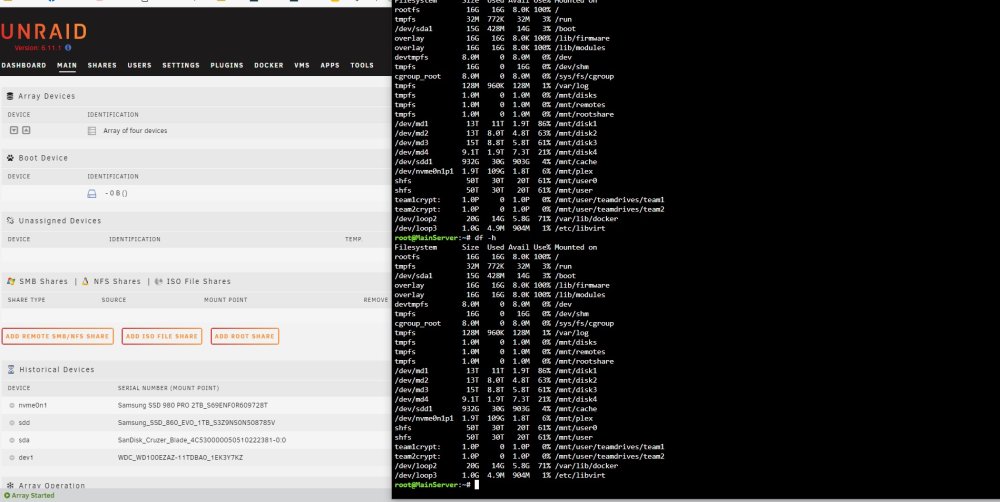Viewport: 1000px width, 502px height.
Task: Click the boot drive icon beside '- 0 B ()'
Action: click(x=92, y=193)
